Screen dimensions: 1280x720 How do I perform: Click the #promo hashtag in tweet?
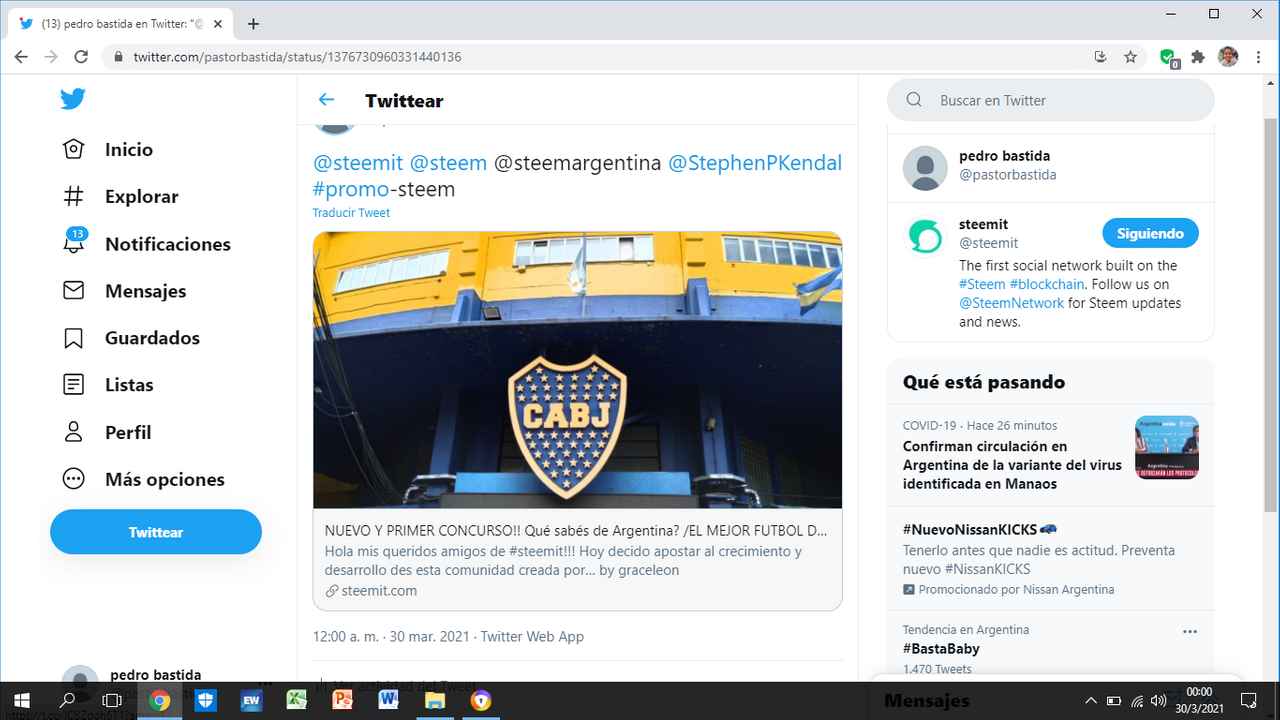pos(351,189)
